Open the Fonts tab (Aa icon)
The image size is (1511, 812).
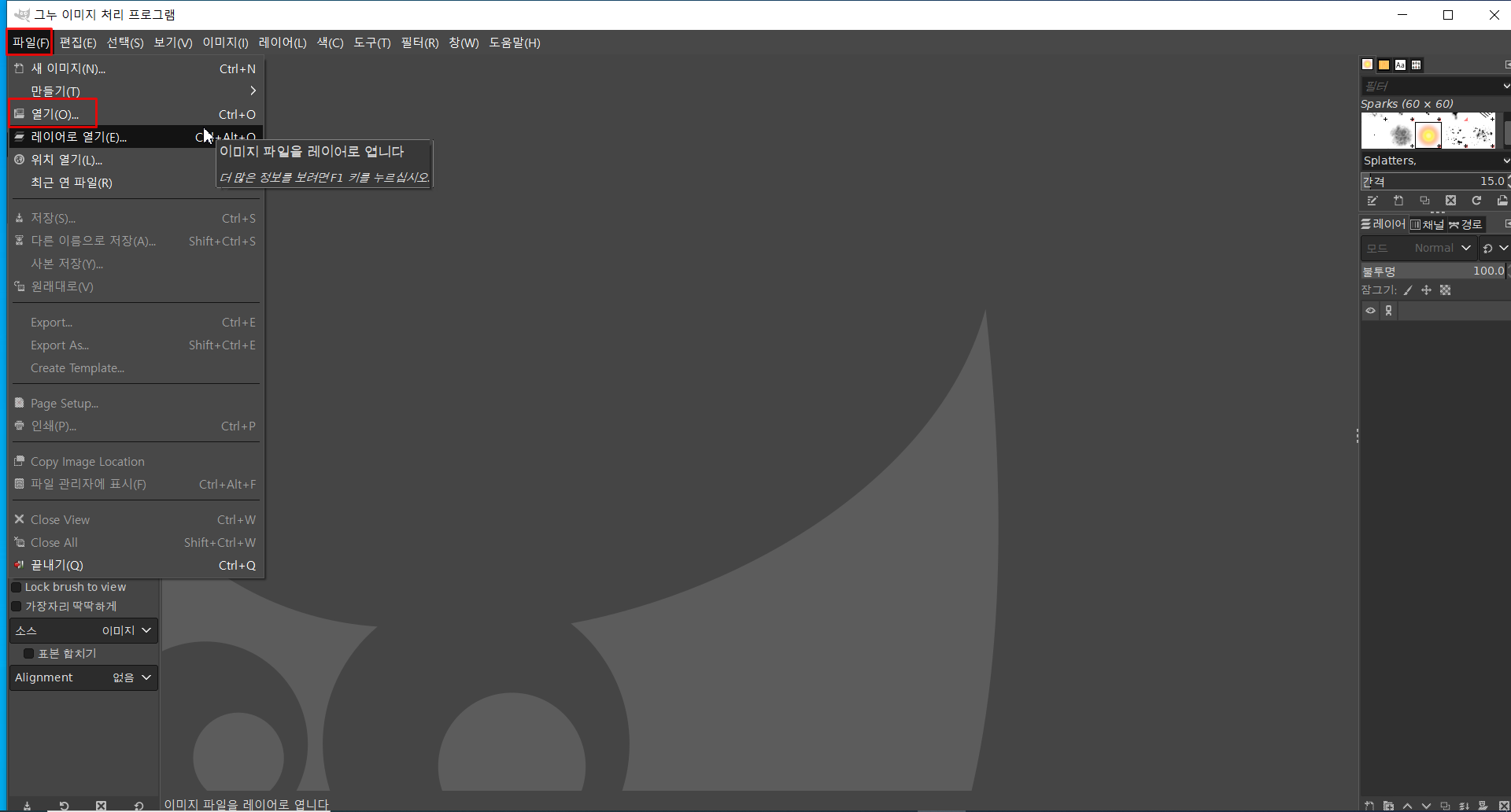1400,65
